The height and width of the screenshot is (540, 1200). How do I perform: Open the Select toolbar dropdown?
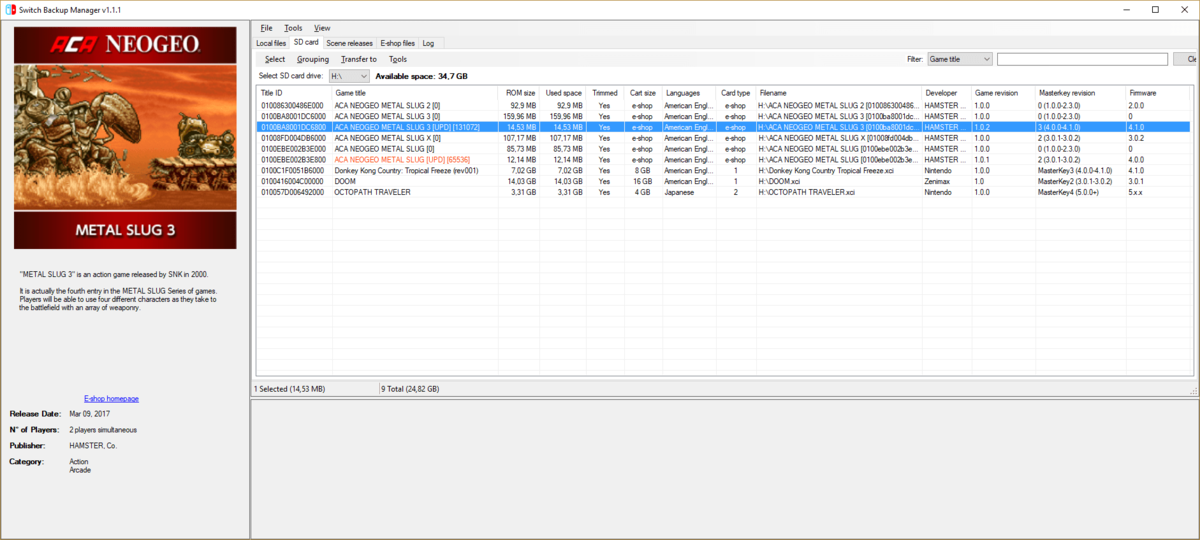pos(275,59)
